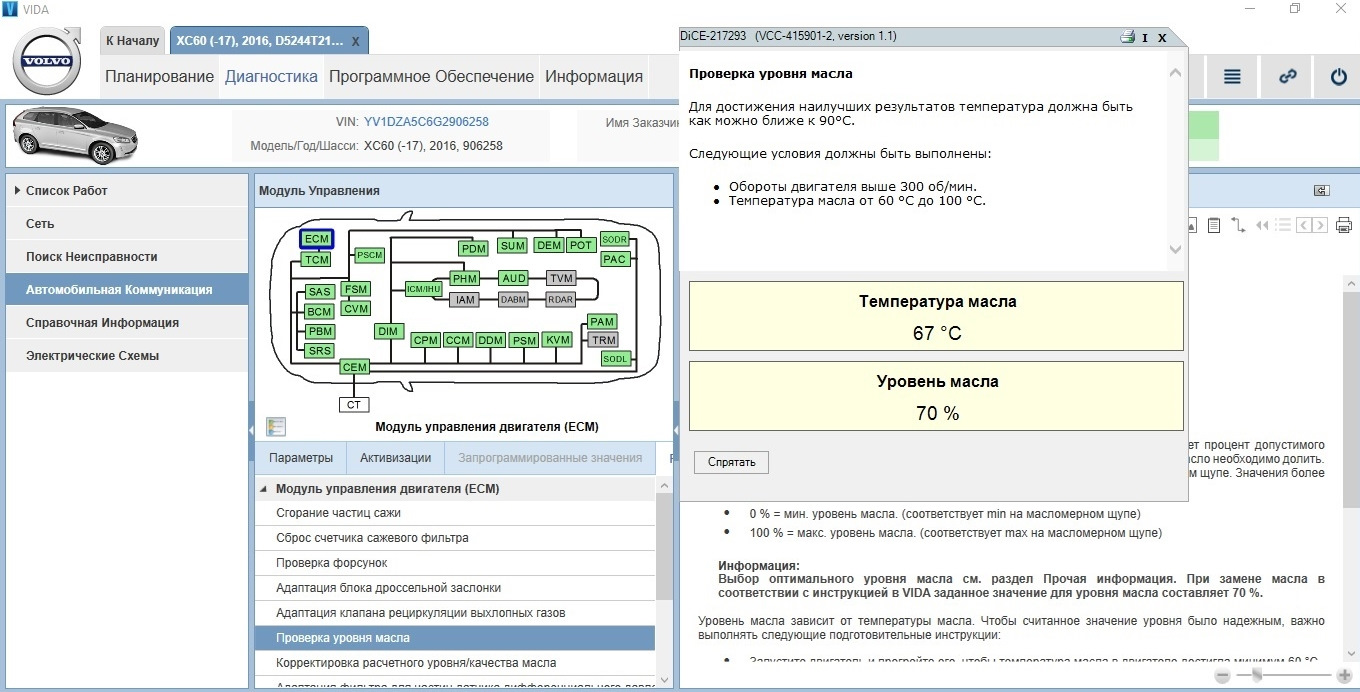Select the AUD module in the diagram
Viewport: 1360px width, 692px height.
[514, 278]
